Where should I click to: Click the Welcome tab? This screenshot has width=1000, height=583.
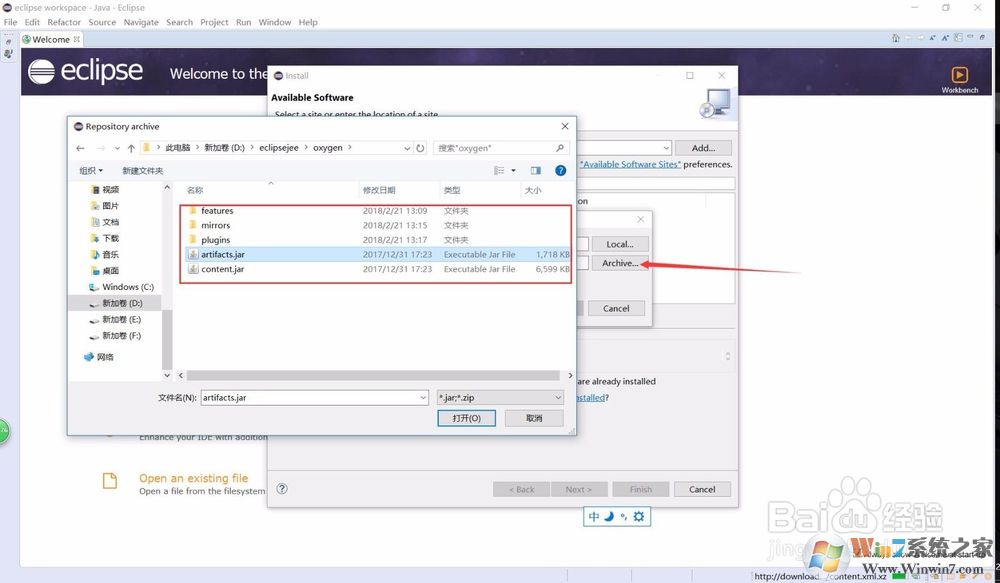[x=50, y=40]
